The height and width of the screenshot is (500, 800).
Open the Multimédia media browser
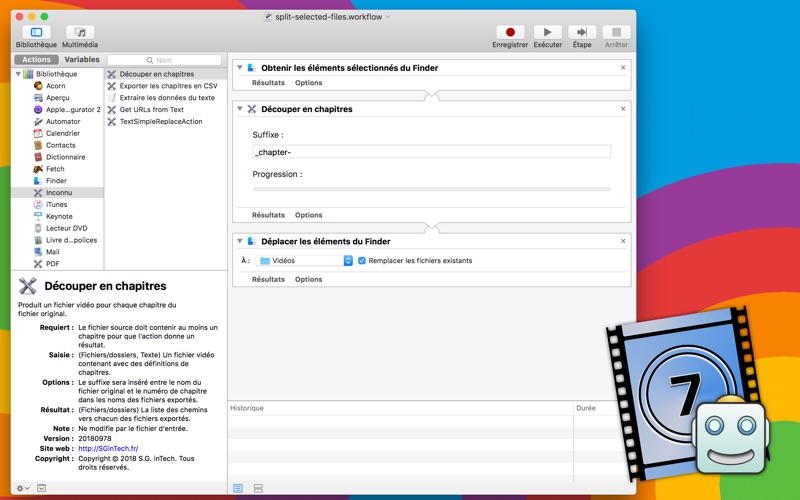point(80,32)
